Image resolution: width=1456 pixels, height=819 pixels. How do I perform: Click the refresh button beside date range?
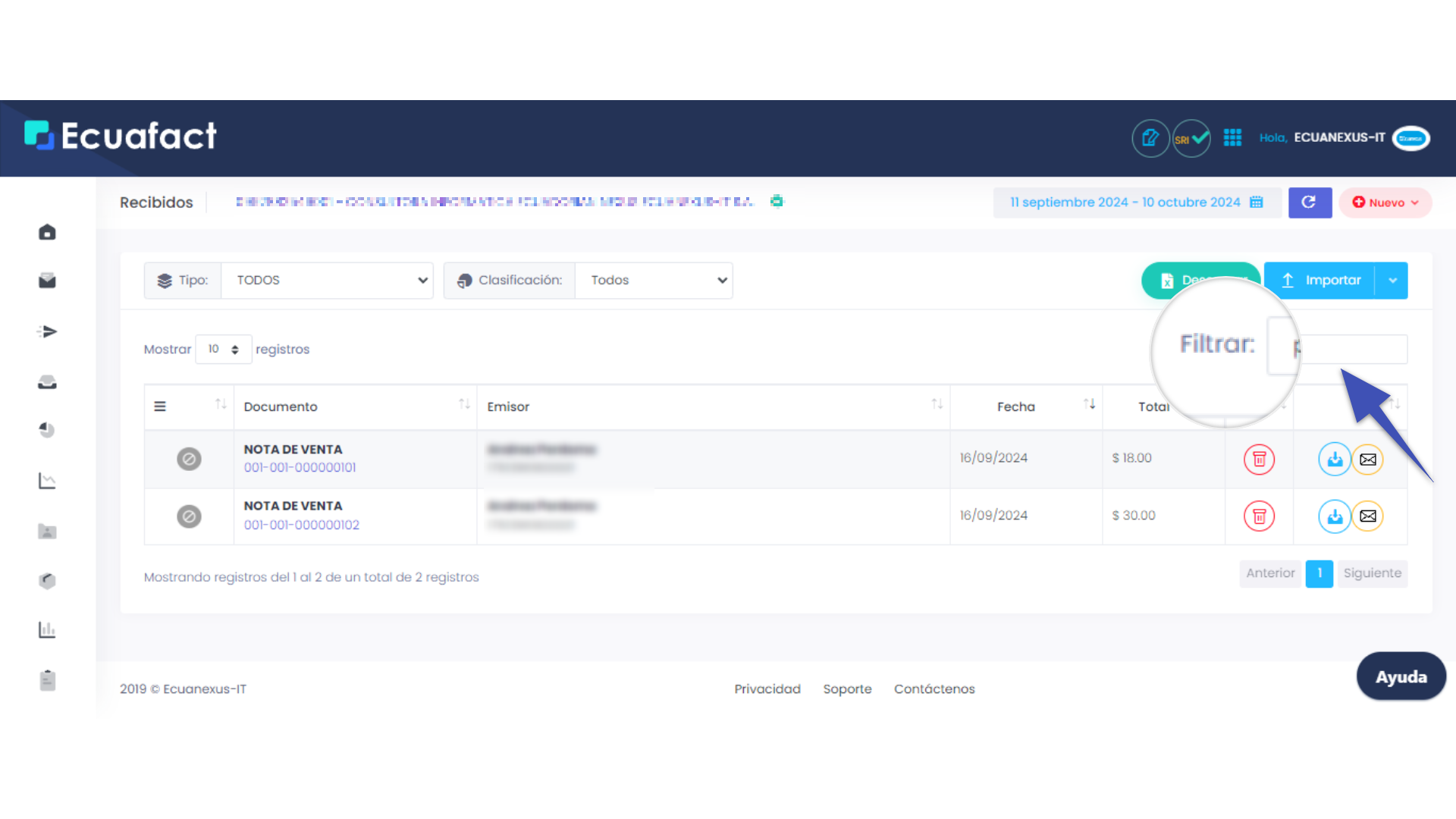tap(1310, 202)
